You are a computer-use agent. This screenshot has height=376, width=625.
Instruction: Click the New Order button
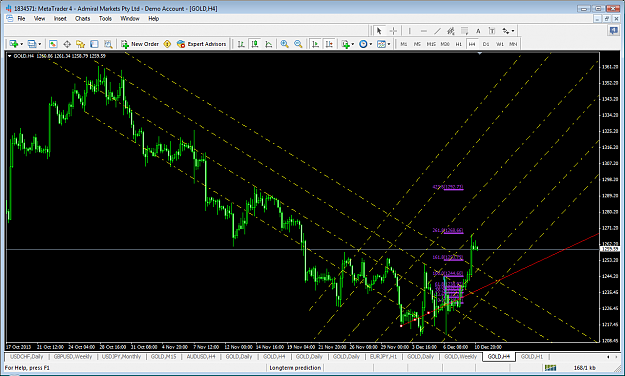(140, 44)
